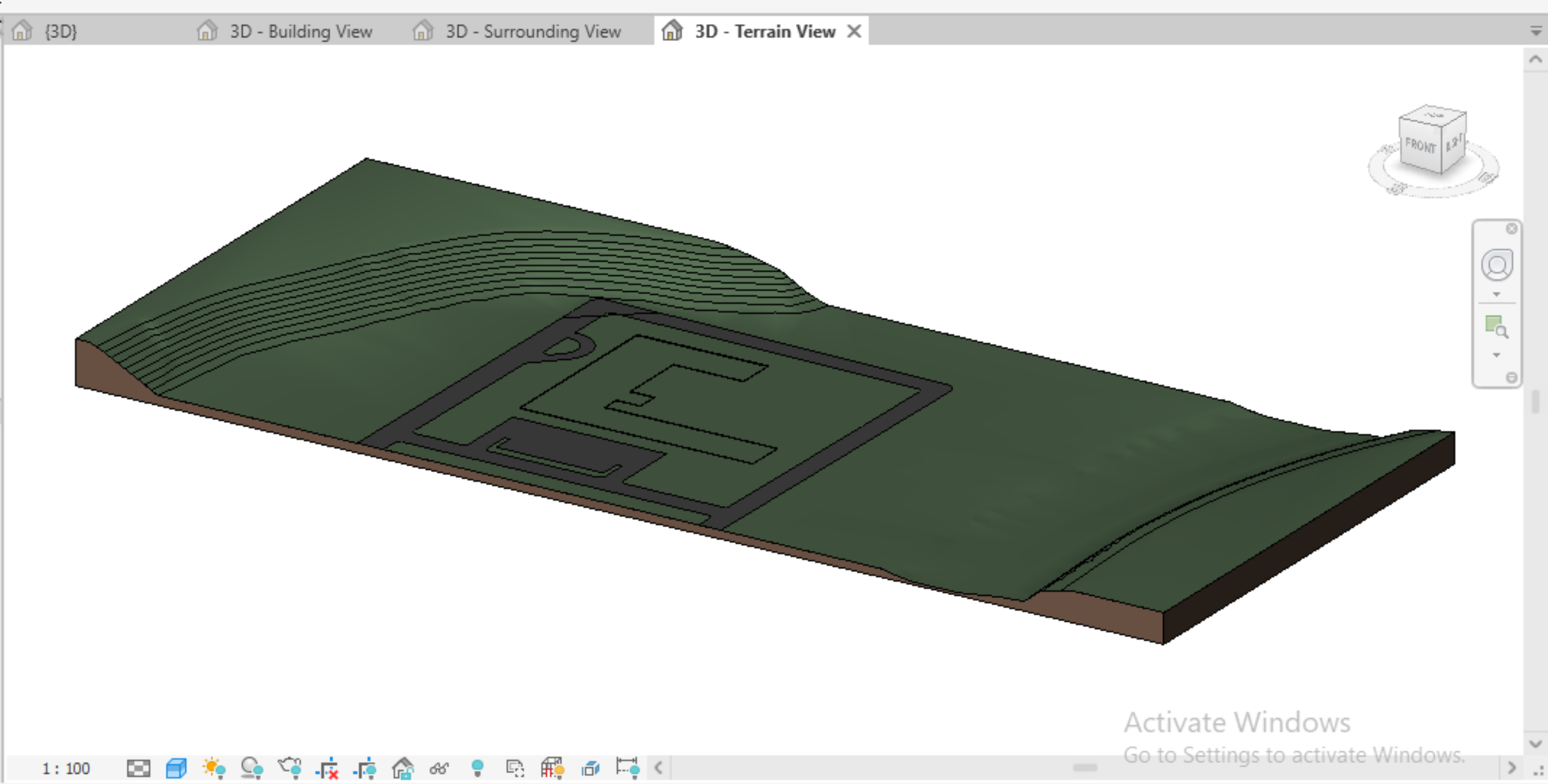Click the horizontal scrollbar right arrow
The width and height of the screenshot is (1548, 784).
[x=1511, y=768]
